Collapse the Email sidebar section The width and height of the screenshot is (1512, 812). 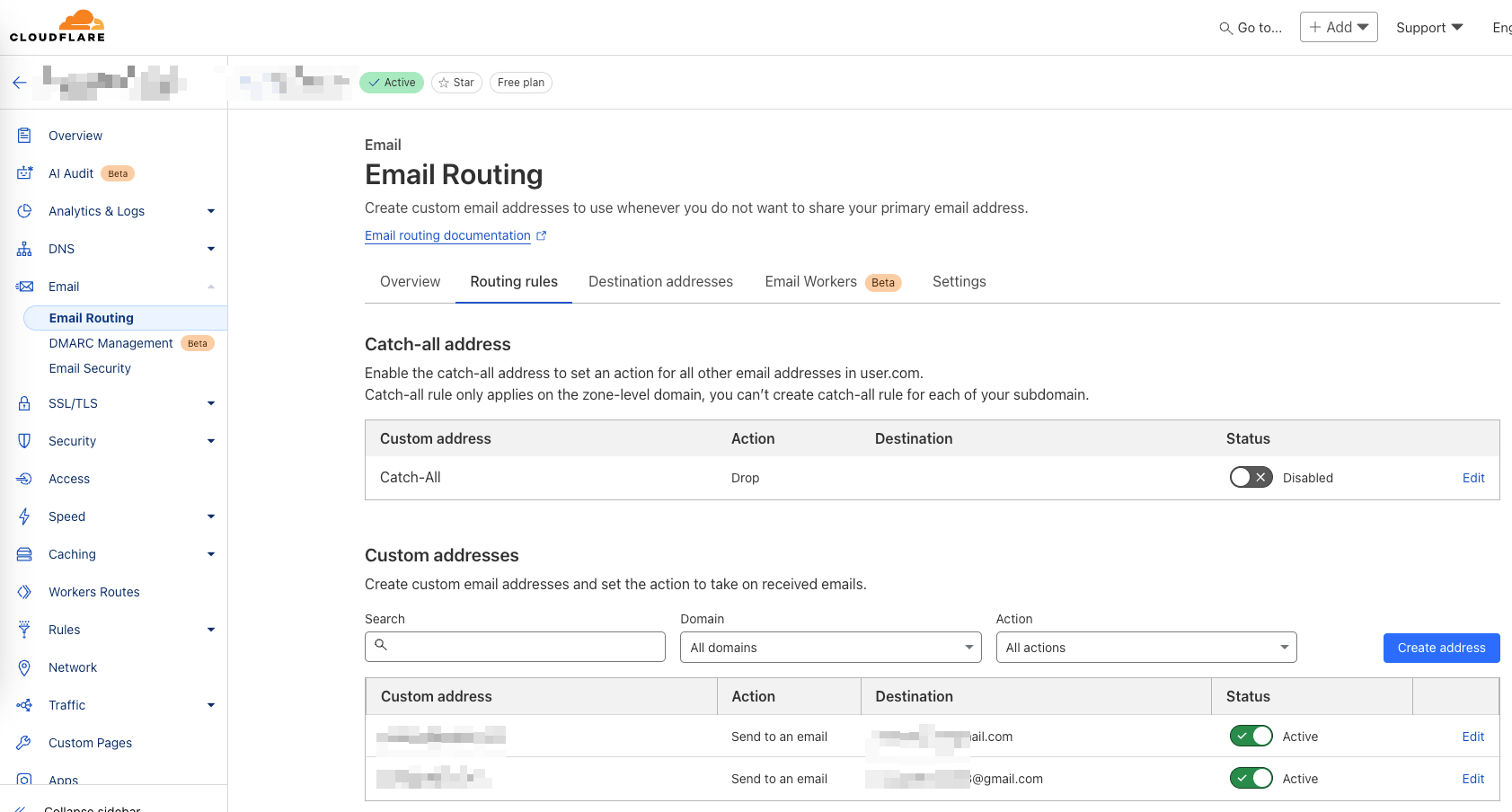tap(211, 287)
